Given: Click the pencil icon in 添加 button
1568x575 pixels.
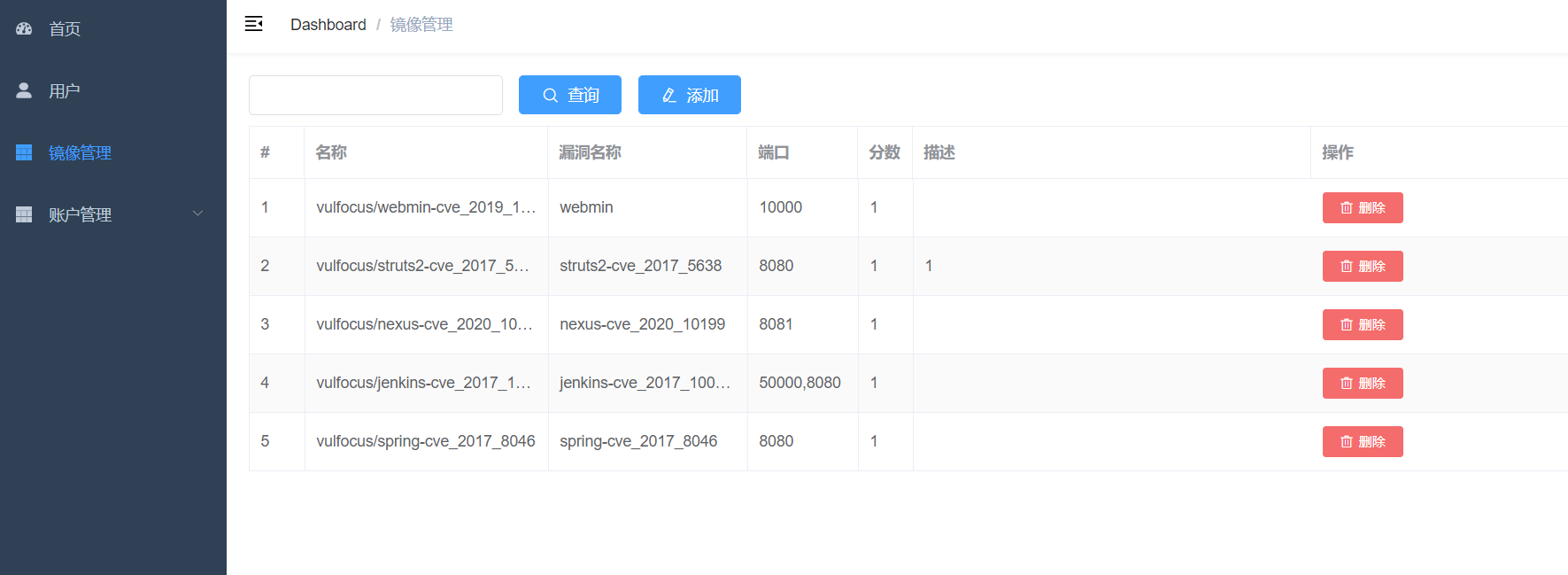Looking at the screenshot, I should 669,96.
